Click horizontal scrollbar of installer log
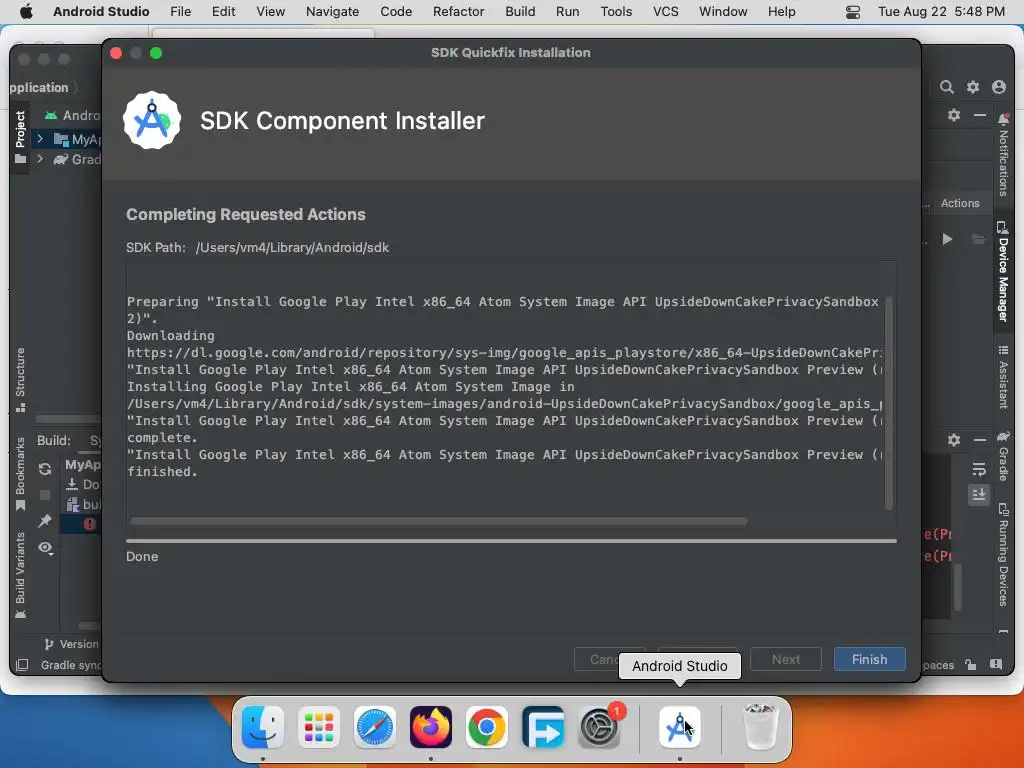Viewport: 1024px width, 768px height. pyautogui.click(x=438, y=521)
